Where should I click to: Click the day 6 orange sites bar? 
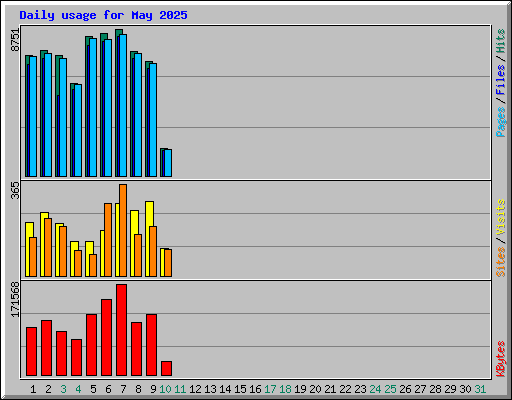(108, 240)
